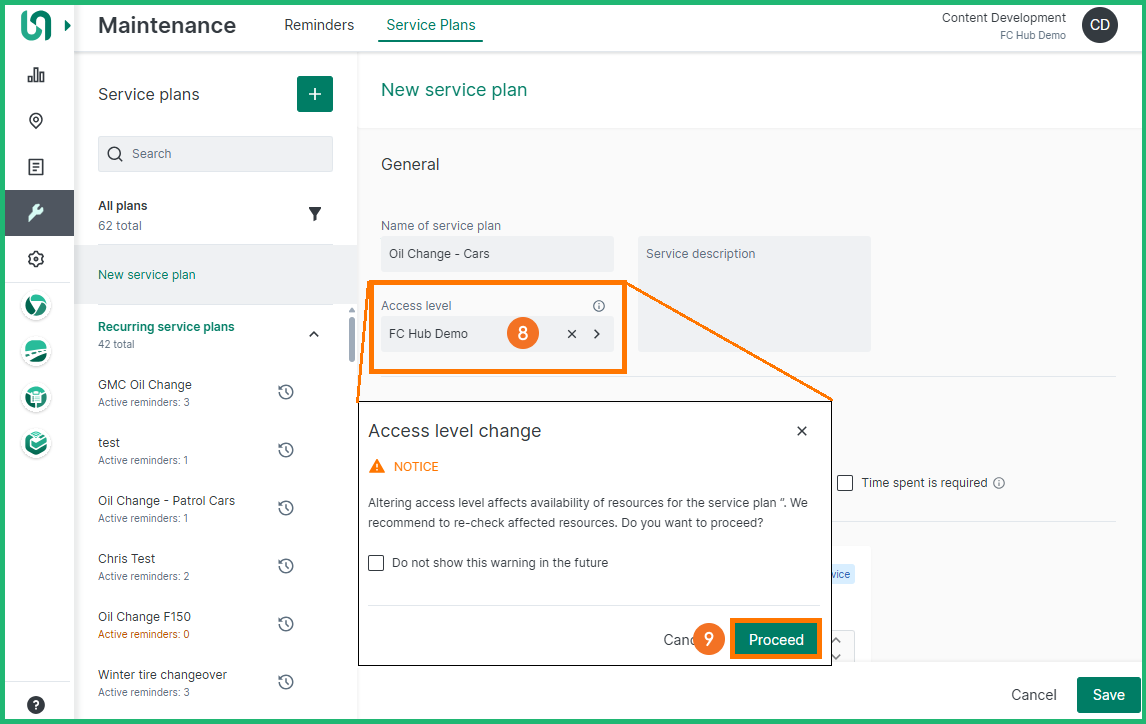Add a new service plan with plus button
The image size is (1146, 724).
[x=315, y=94]
